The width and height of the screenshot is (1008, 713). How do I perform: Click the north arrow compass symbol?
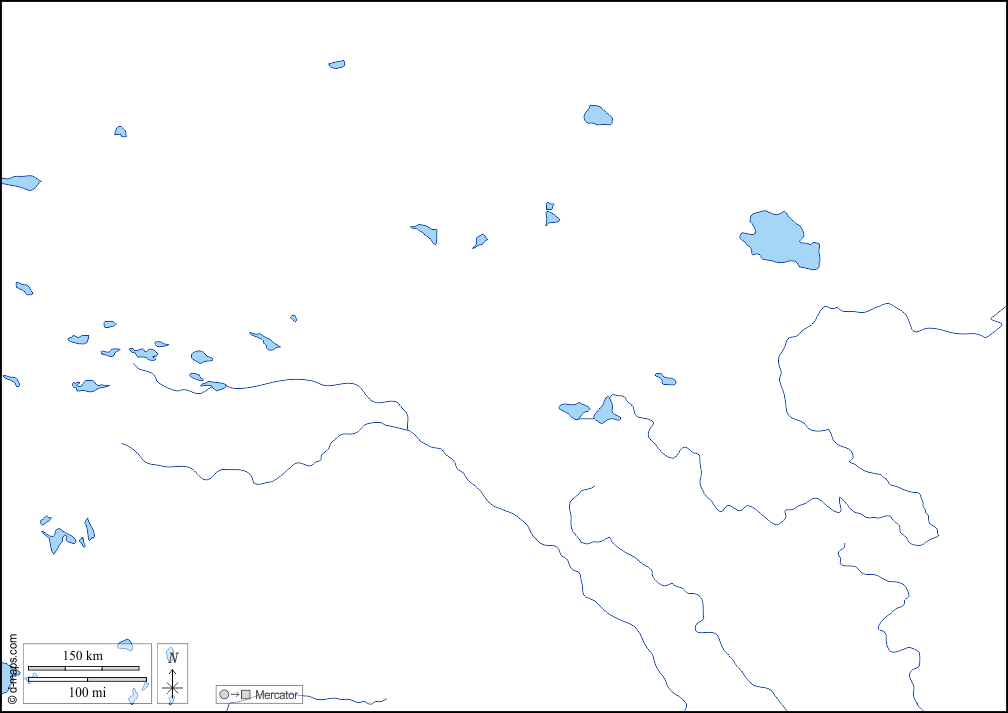pos(173,673)
